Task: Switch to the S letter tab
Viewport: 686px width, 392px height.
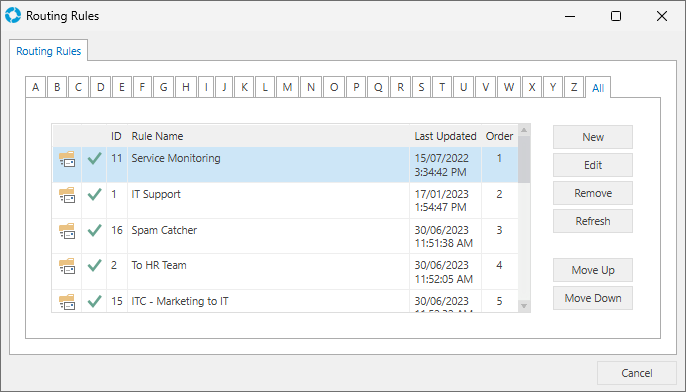Action: (x=421, y=87)
